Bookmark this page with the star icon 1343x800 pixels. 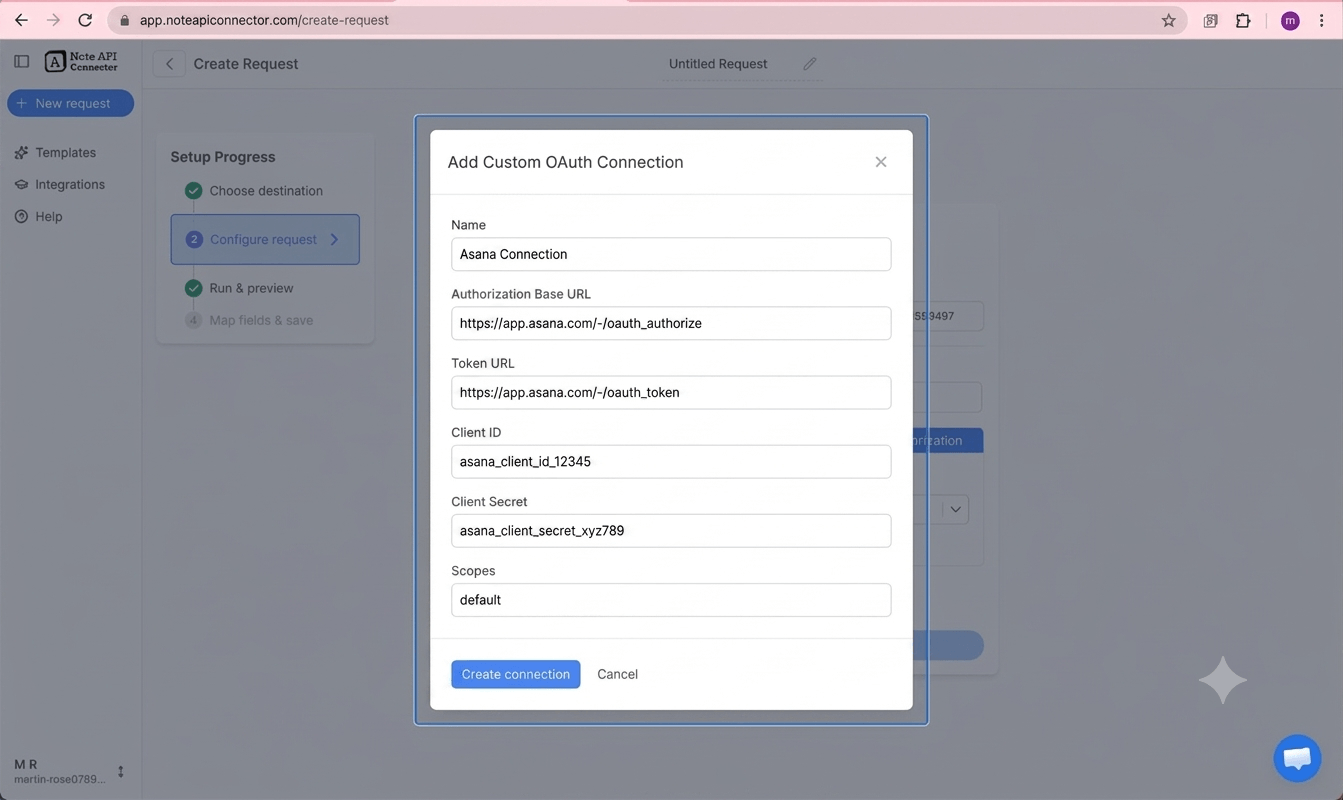[1168, 20]
